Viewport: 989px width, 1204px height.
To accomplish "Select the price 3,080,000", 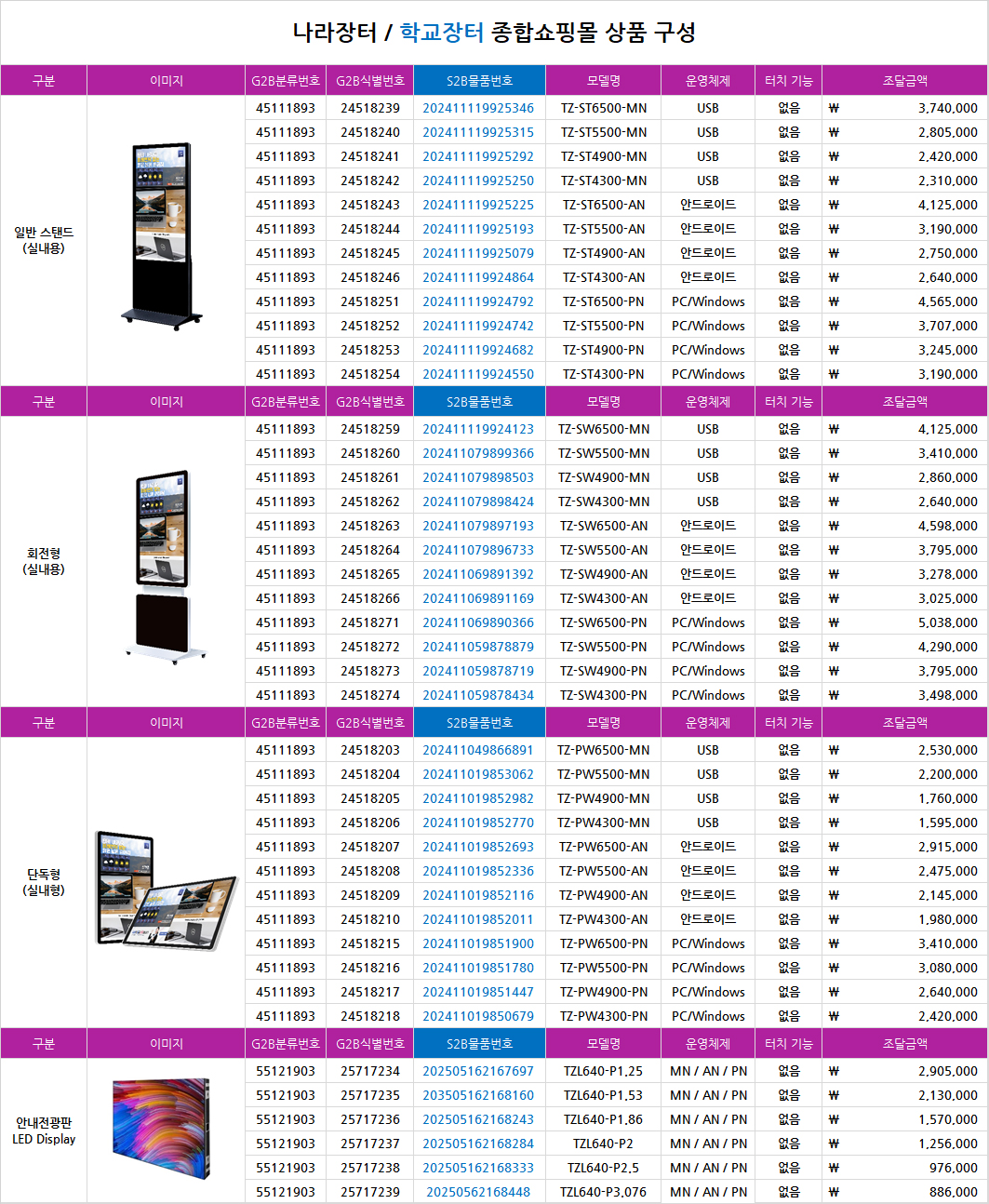I will pyautogui.click(x=948, y=968).
